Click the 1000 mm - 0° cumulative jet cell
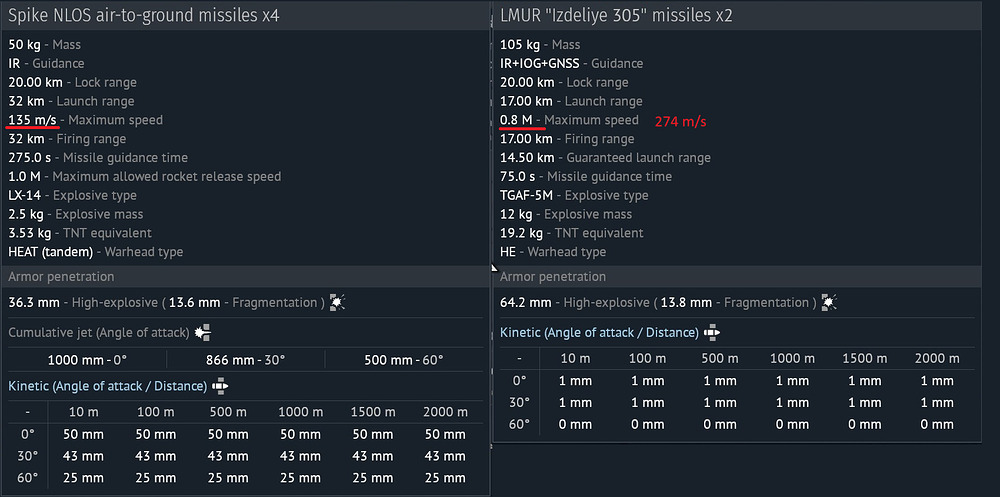Viewport: 1000px width, 497px height. point(87,359)
